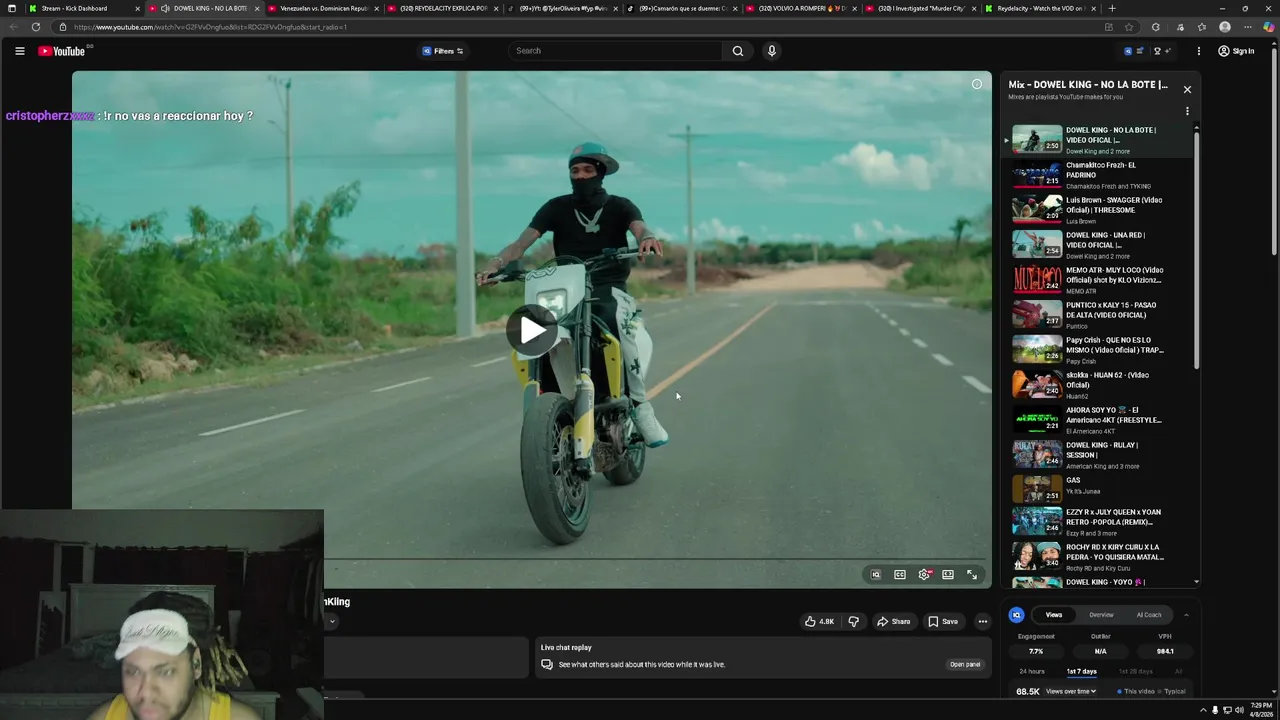This screenshot has height=720, width=1280.
Task: Open the system volume speaker icon
Action: 1239,710
